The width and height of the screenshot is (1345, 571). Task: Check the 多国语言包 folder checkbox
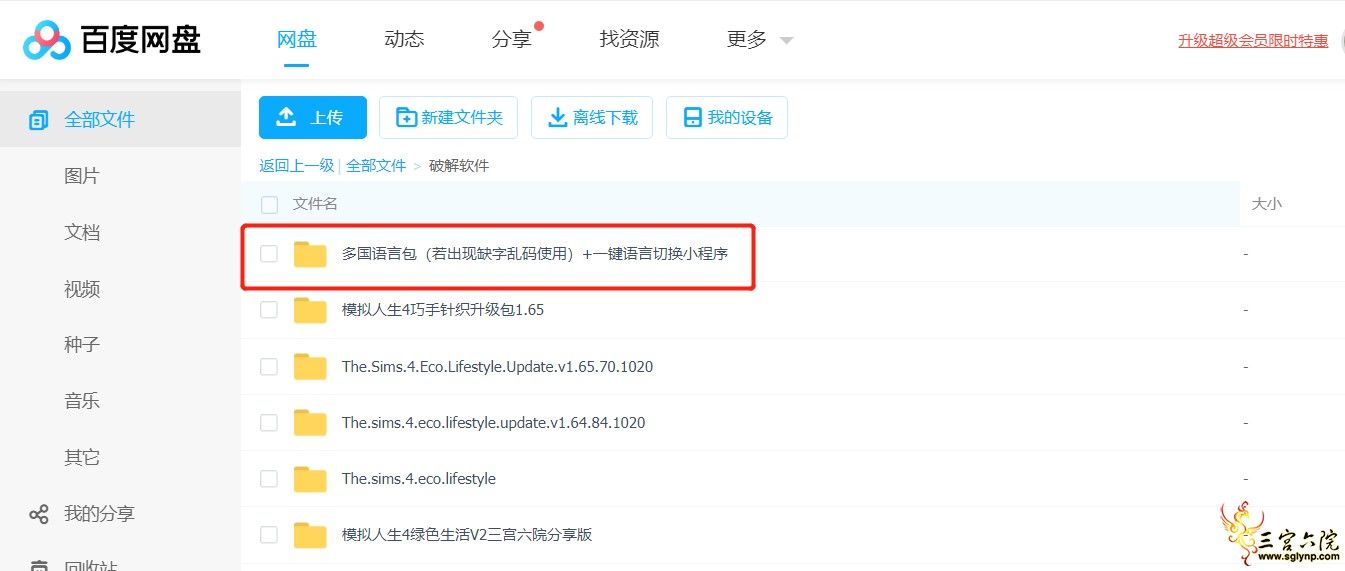[x=269, y=254]
